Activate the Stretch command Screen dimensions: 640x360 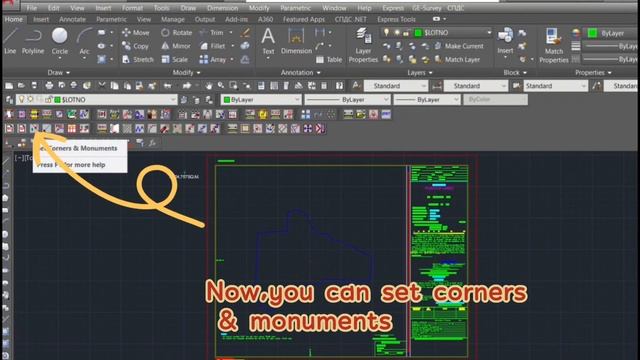click(x=138, y=60)
